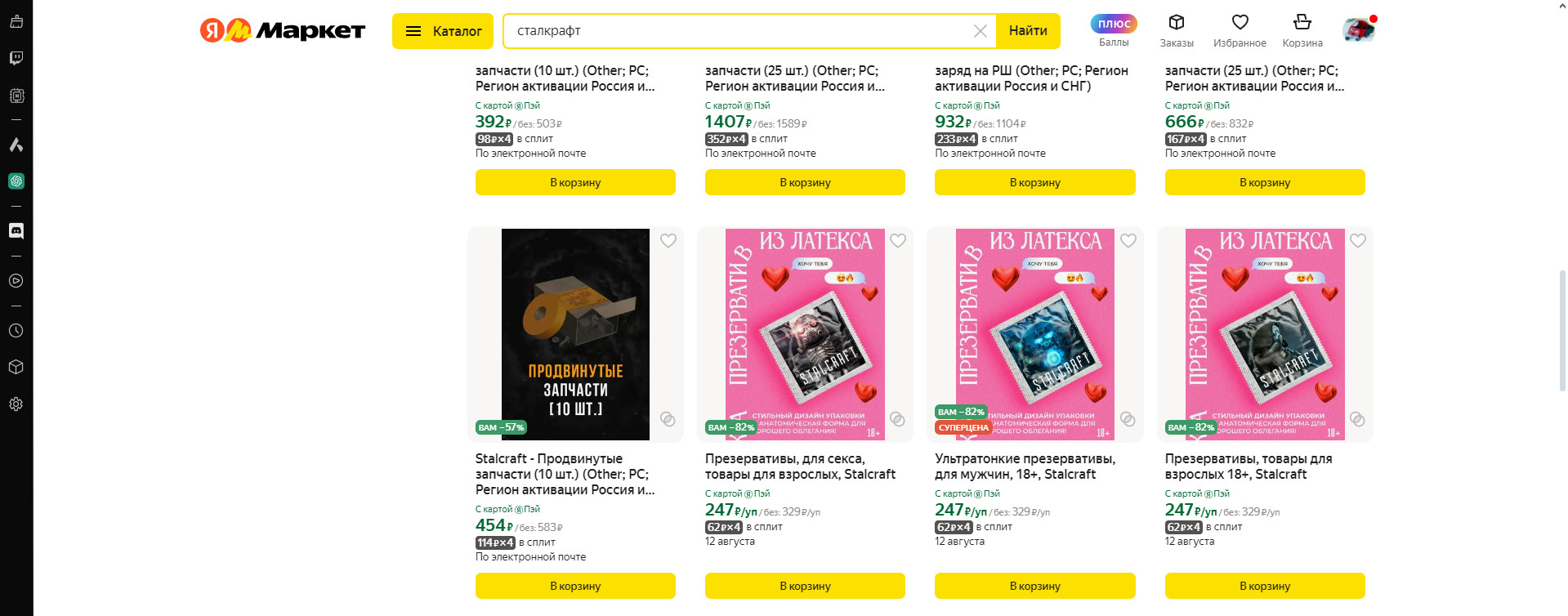Toggle favorite heart on Ультратонкие презервативы card
This screenshot has height=616, width=1568.
coord(1128,240)
